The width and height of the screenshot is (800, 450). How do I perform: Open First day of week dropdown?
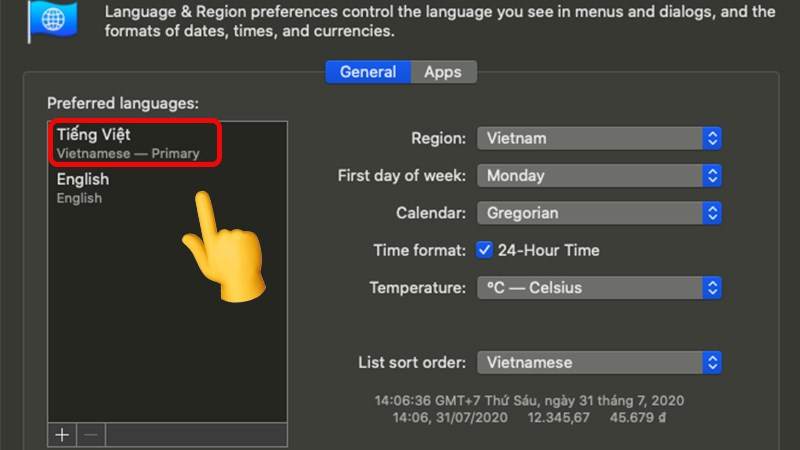[599, 176]
